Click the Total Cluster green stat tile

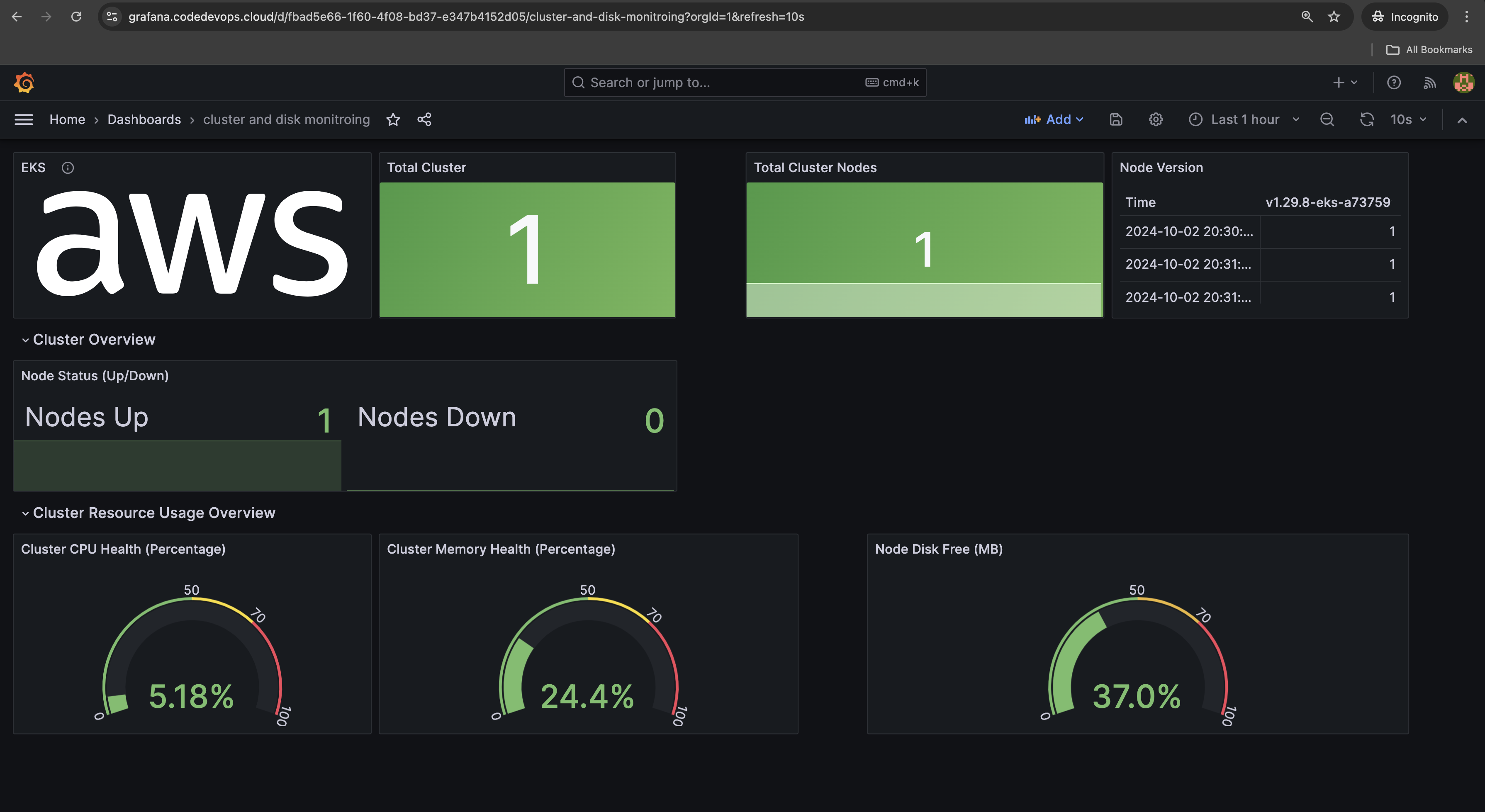pos(527,250)
